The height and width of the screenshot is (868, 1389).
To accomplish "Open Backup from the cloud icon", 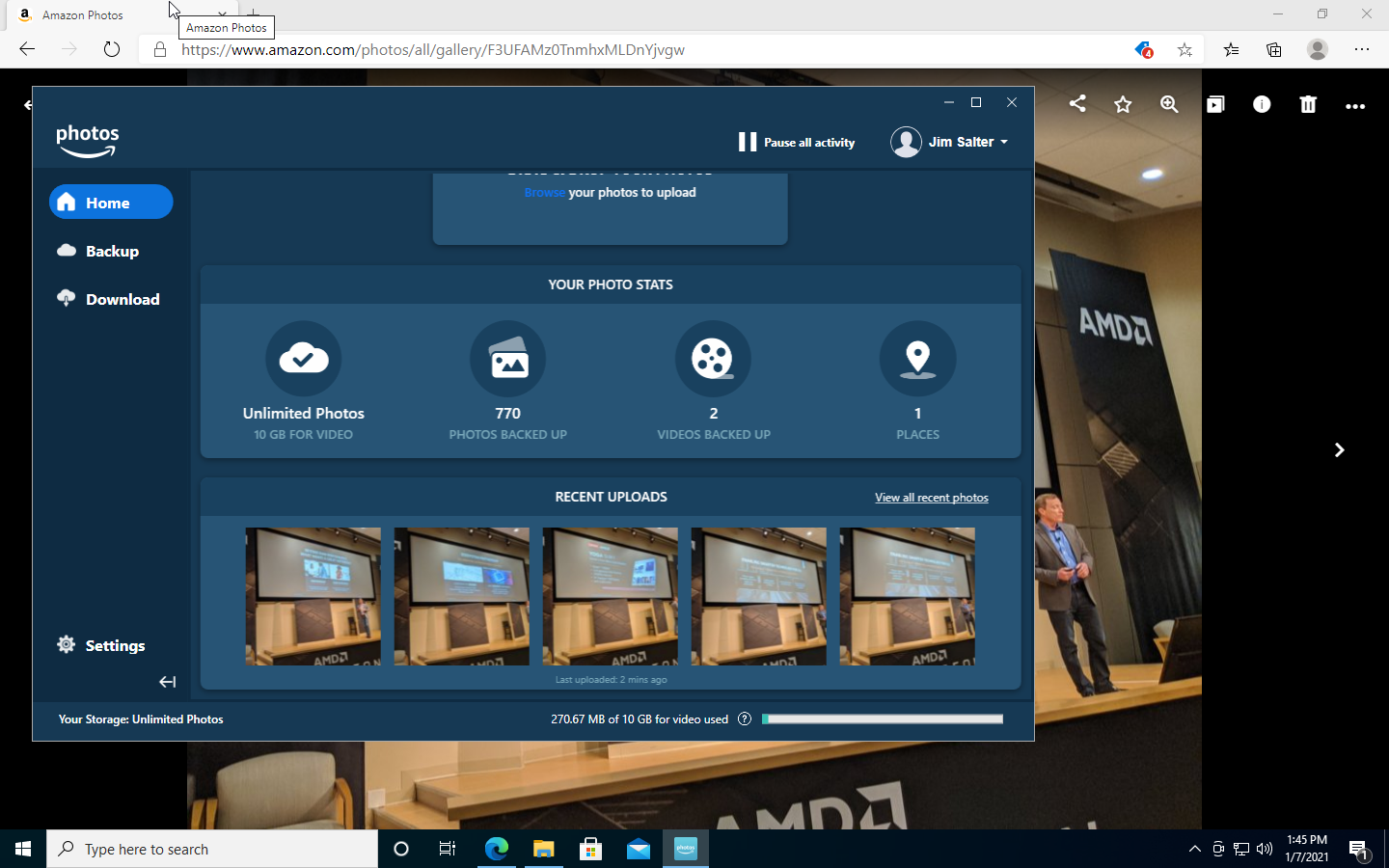I will coord(65,251).
